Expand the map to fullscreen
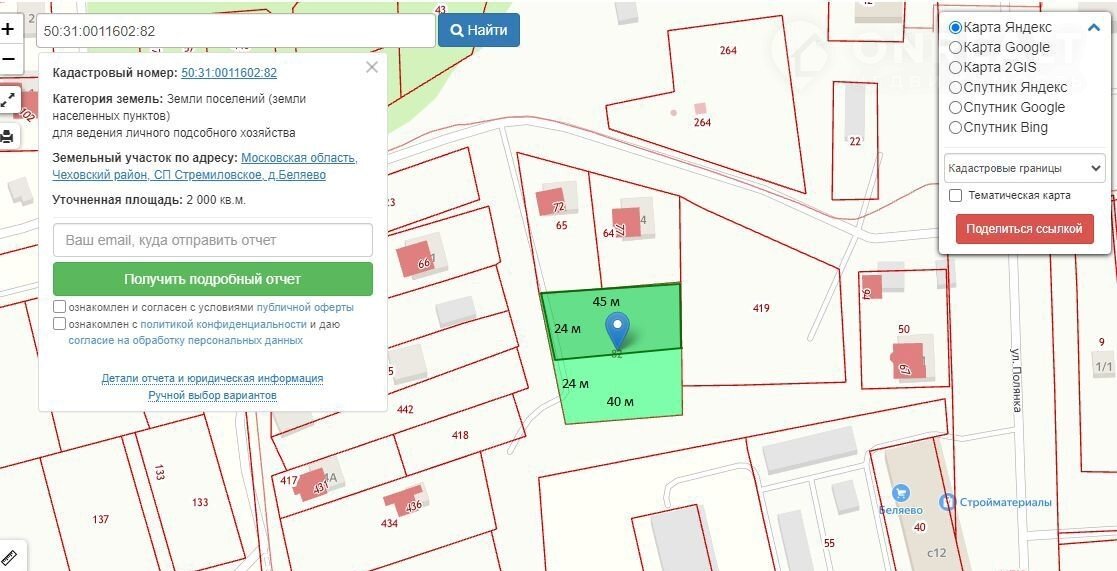The width and height of the screenshot is (1117, 571). coord(8,99)
